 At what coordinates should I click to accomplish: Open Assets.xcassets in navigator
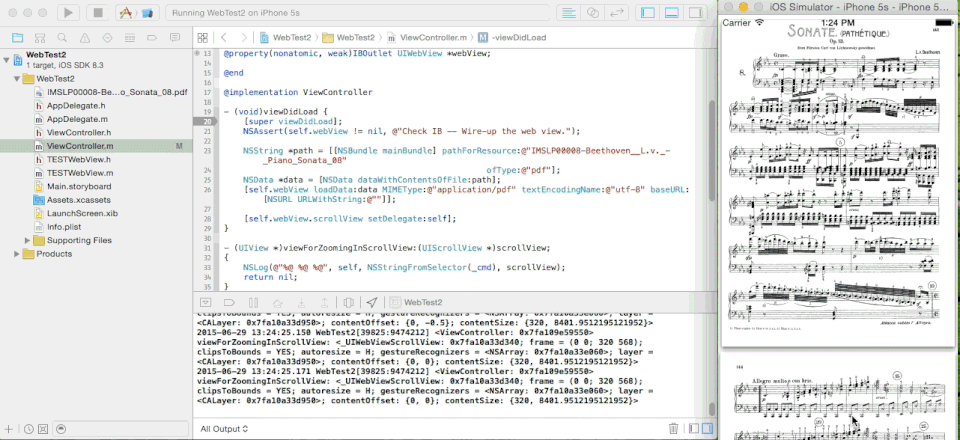tap(72, 200)
